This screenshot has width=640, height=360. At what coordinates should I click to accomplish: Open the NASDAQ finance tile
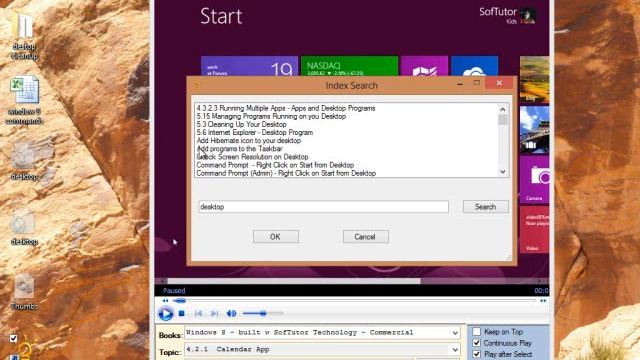coord(349,66)
